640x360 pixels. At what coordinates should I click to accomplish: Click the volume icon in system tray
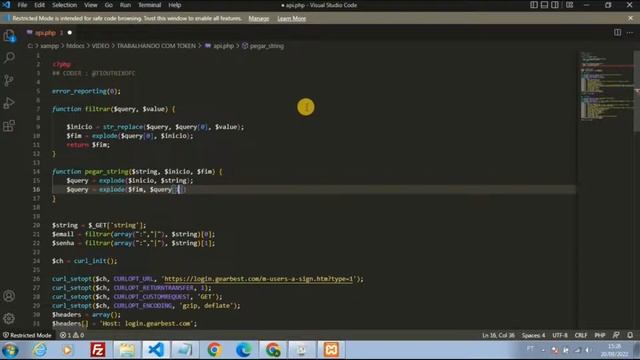click(588, 350)
